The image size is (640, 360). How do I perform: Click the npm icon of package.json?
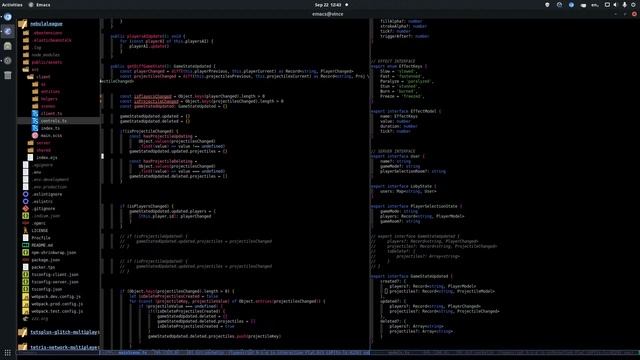26,260
